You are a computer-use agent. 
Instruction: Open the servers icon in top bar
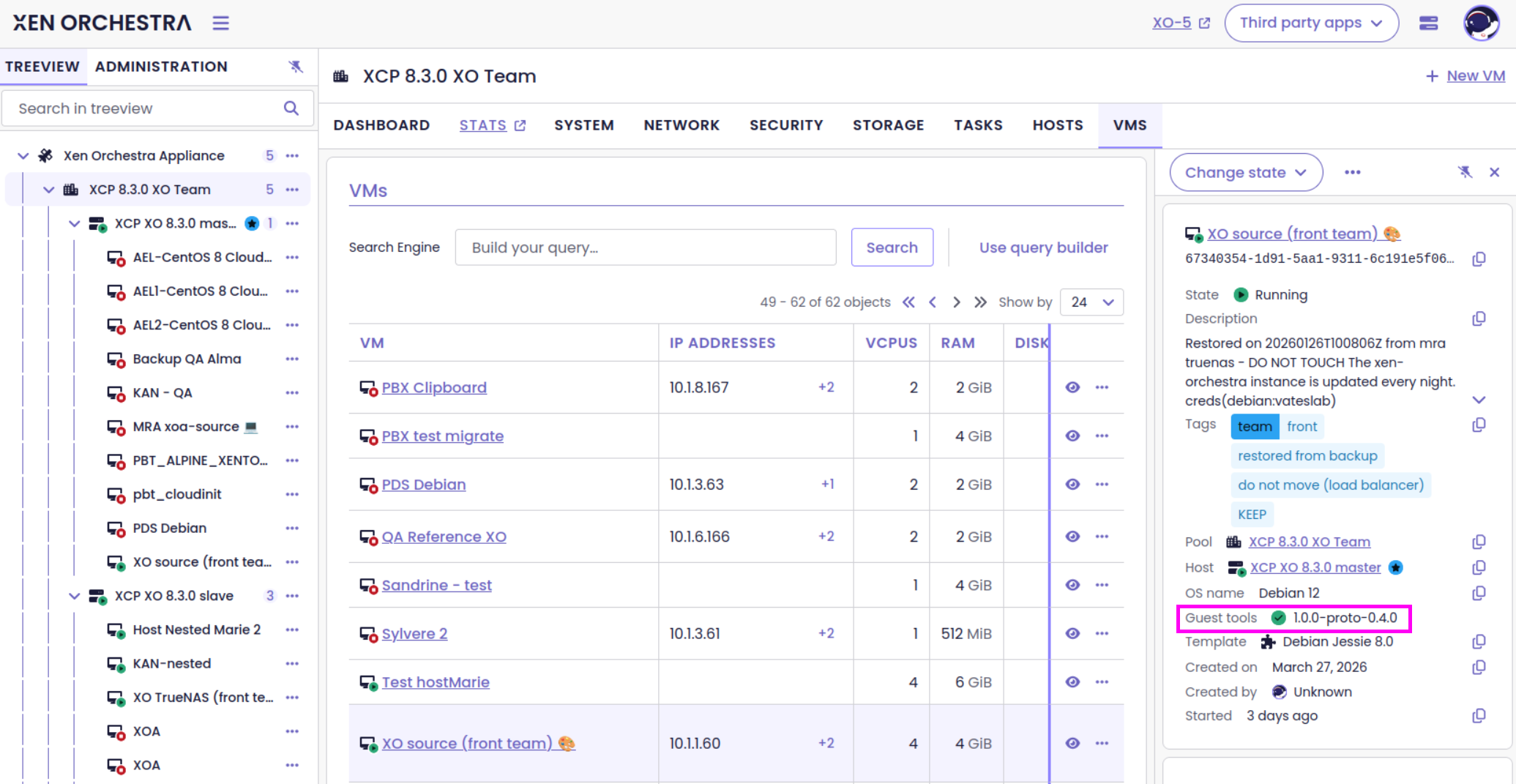[1428, 23]
